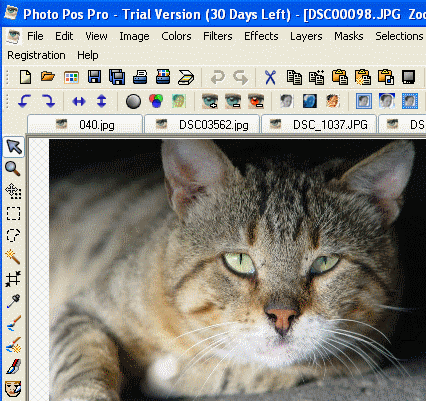Switch to the DSC03562.jpg tab
Screen dimensions: 426x401
[x=202, y=124]
